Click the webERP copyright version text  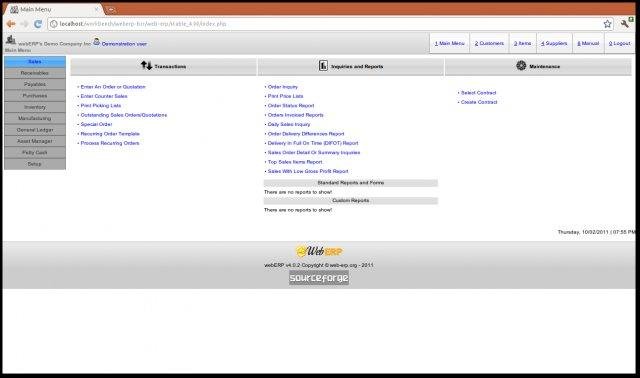point(319,265)
